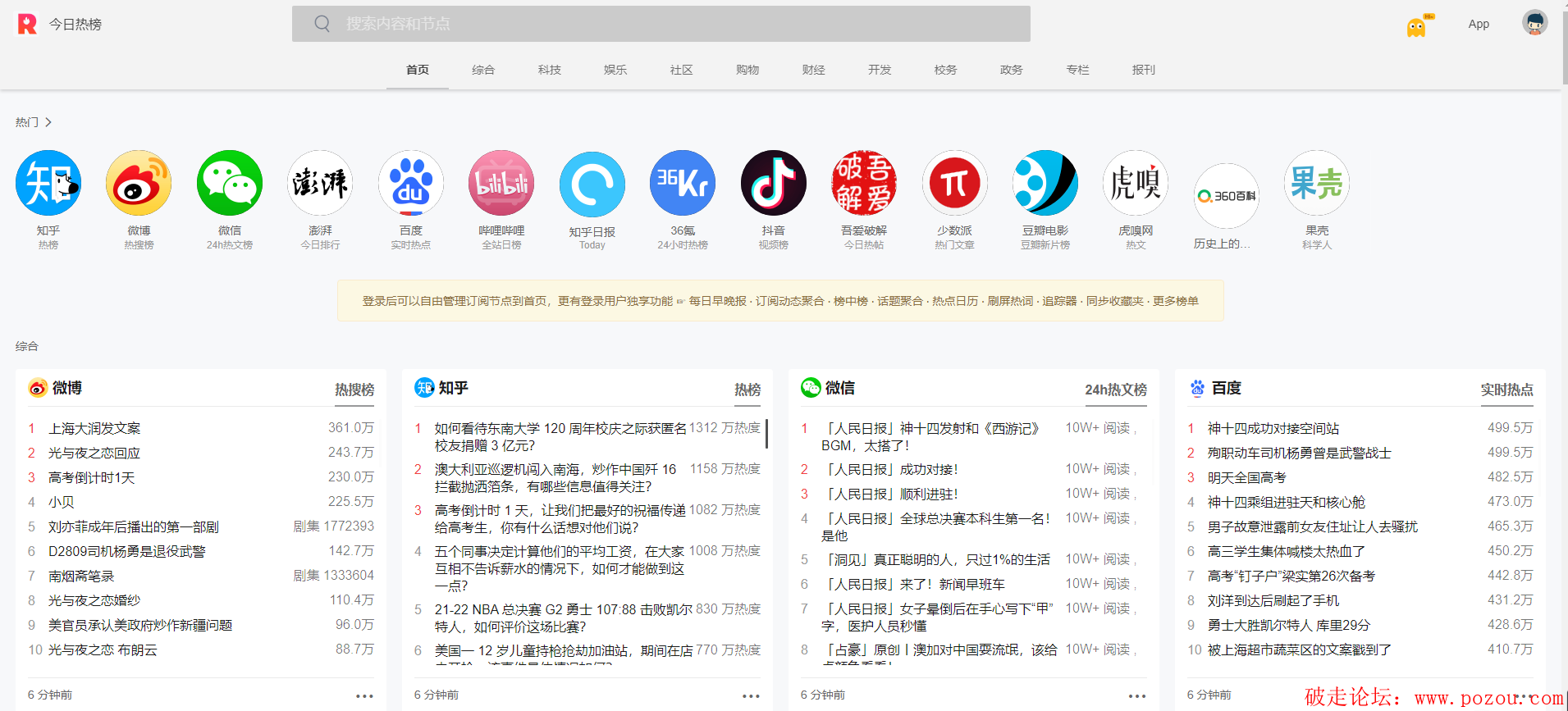Open the App link in header

[x=1479, y=24]
